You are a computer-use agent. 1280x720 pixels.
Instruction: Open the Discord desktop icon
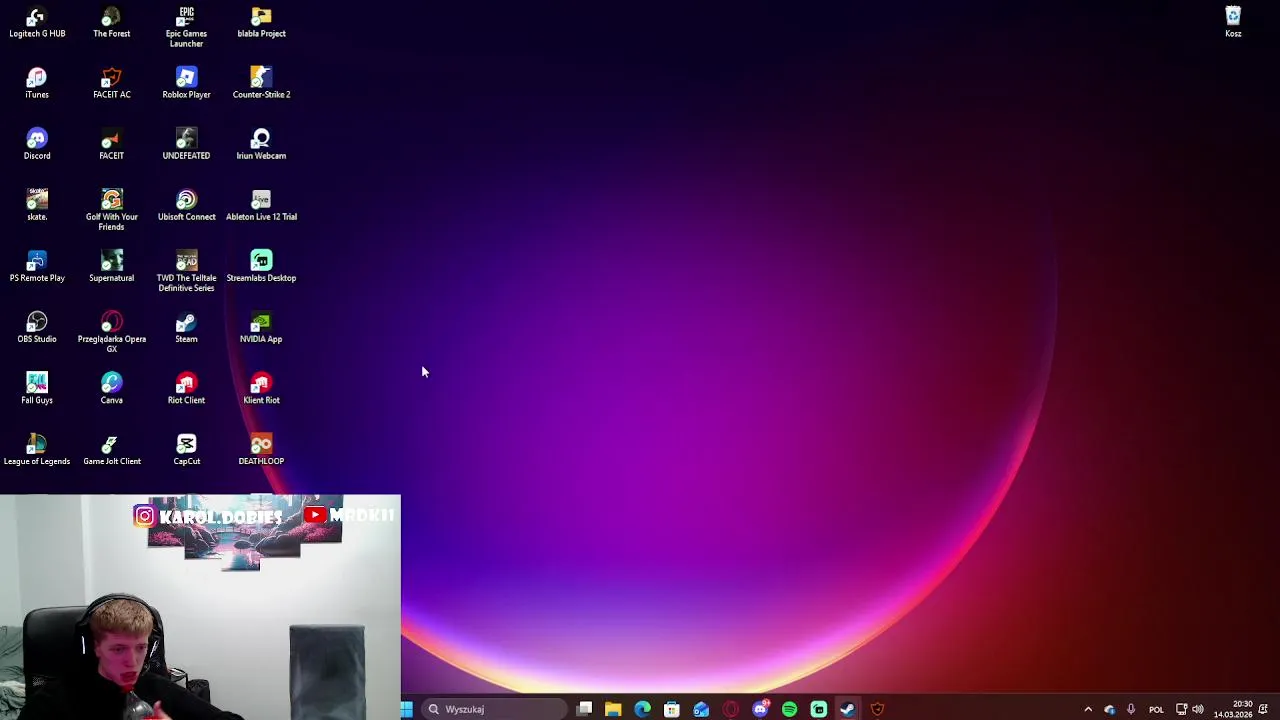(x=37, y=145)
